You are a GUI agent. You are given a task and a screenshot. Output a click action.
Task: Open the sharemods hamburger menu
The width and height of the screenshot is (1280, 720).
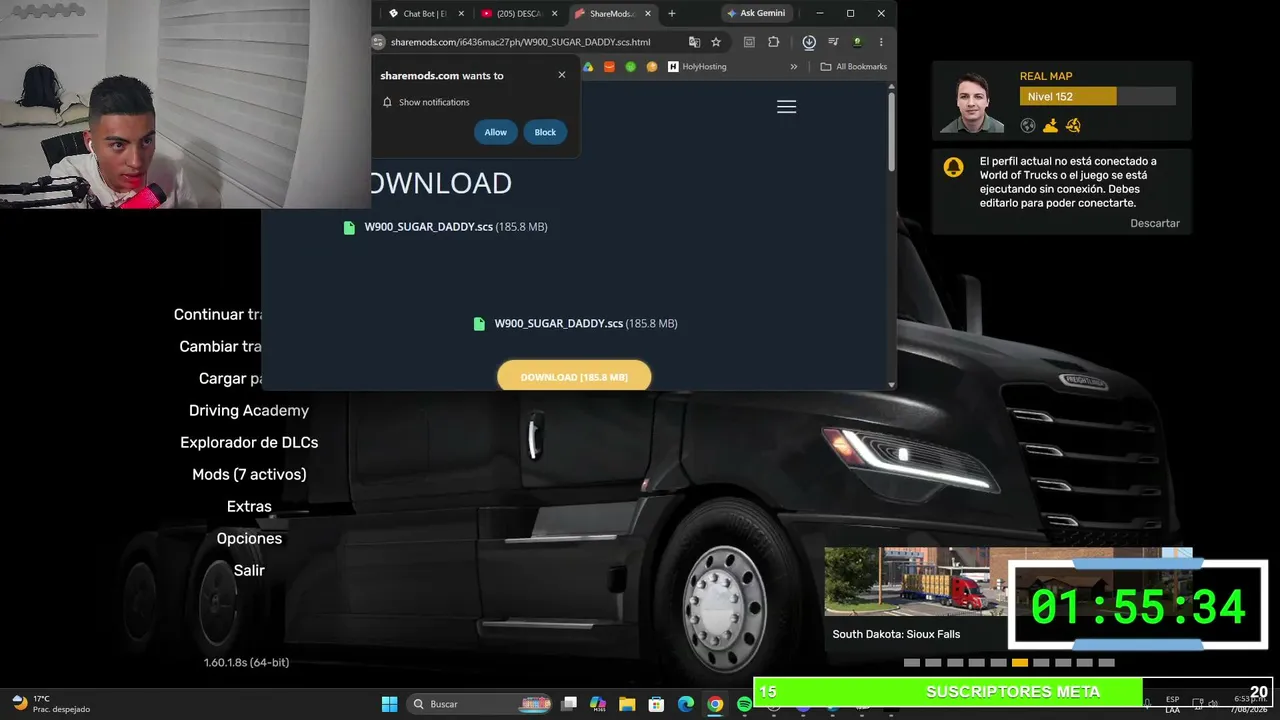[x=786, y=107]
